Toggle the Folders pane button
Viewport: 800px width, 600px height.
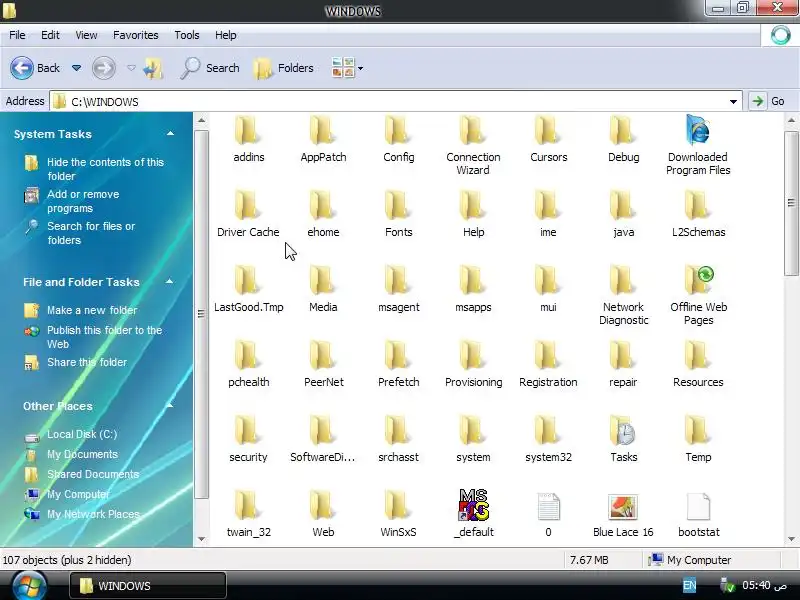tap(284, 68)
